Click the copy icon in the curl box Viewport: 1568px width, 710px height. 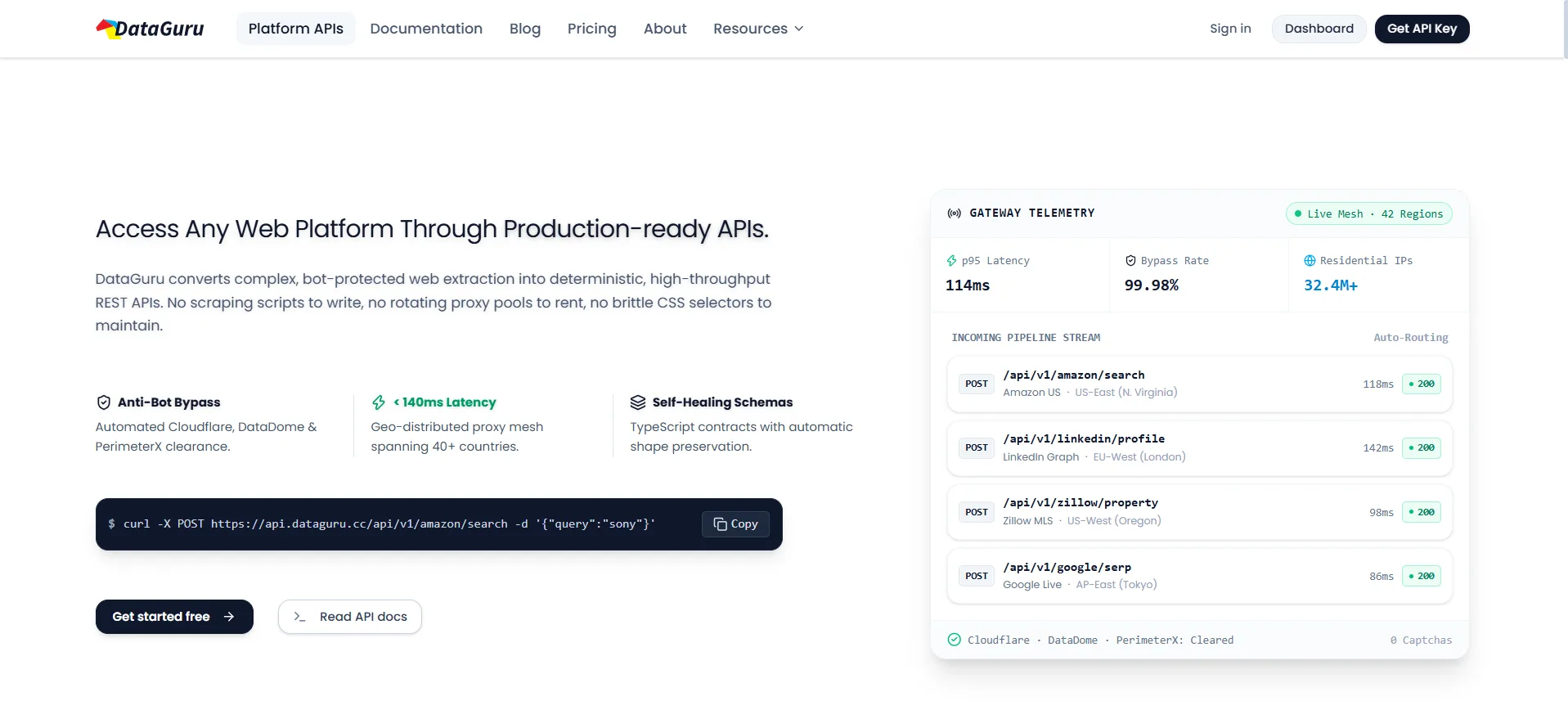[x=721, y=524]
